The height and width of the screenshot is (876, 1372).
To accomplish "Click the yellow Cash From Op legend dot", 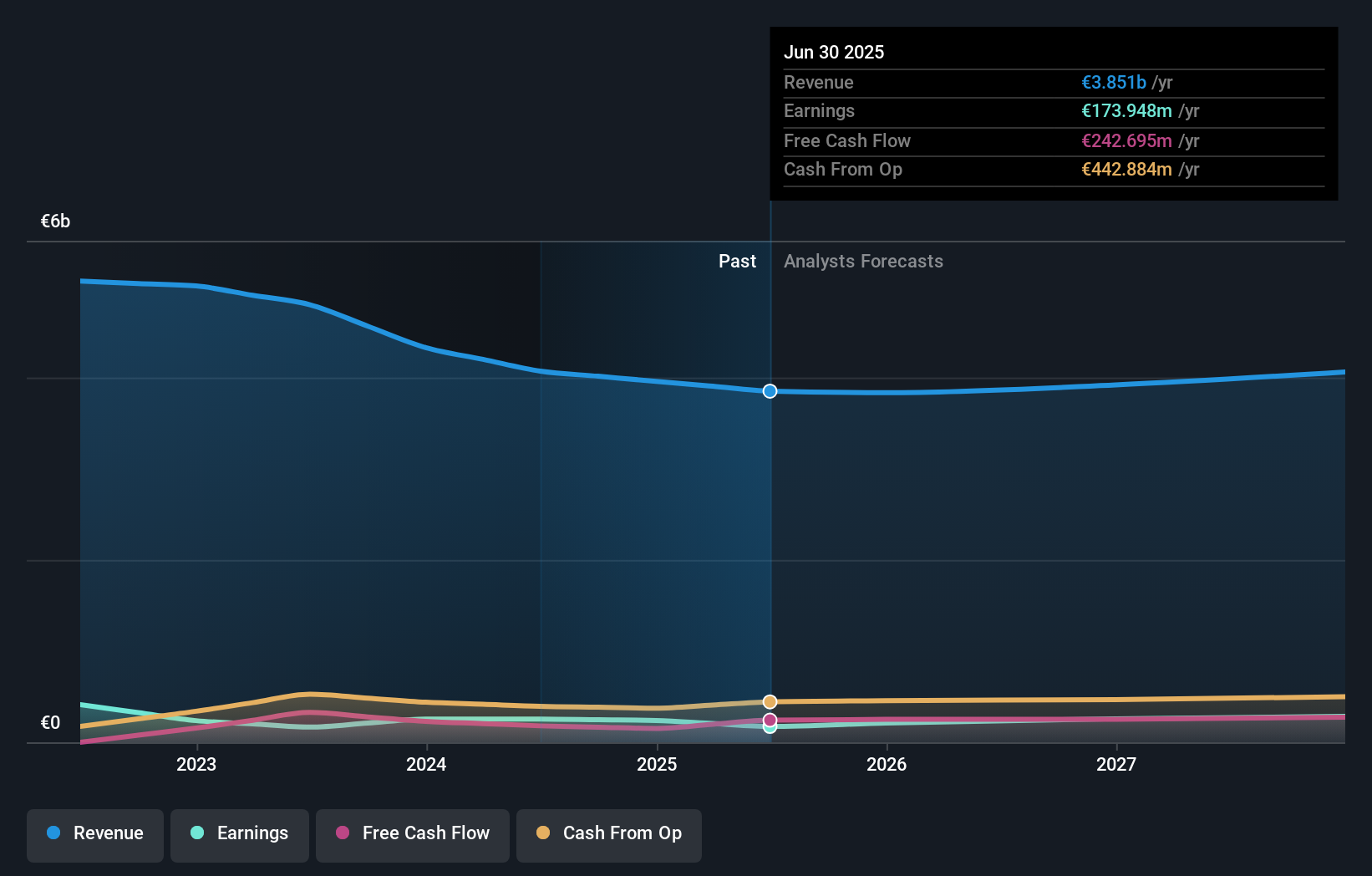I will pos(542,833).
